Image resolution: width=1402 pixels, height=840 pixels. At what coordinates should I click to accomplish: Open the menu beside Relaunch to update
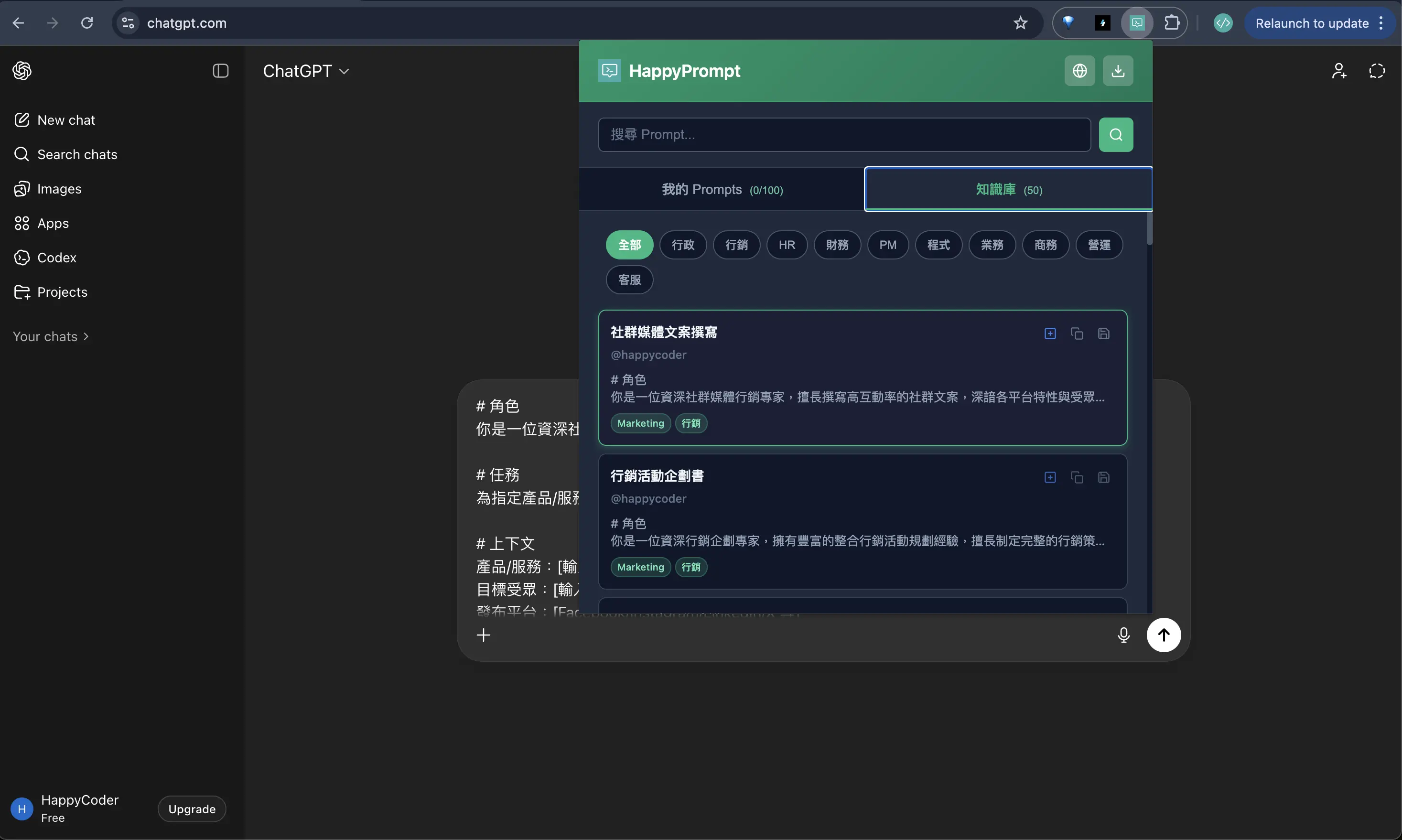coord(1381,22)
